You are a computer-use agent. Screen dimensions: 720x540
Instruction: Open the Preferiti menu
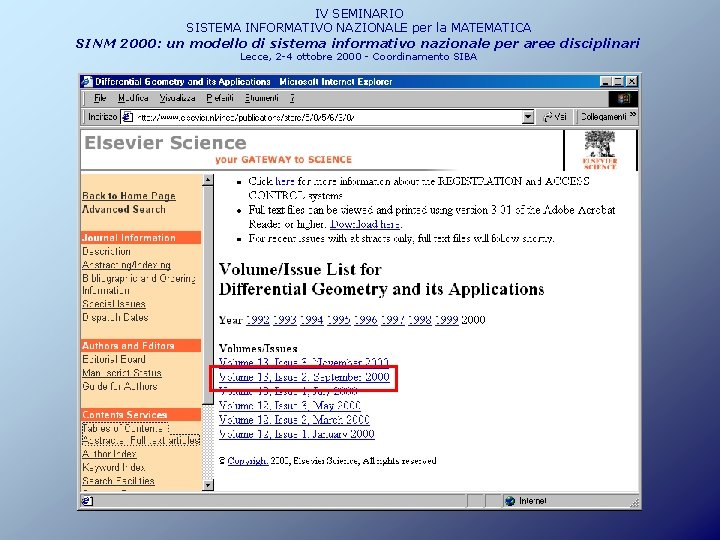pos(220,98)
